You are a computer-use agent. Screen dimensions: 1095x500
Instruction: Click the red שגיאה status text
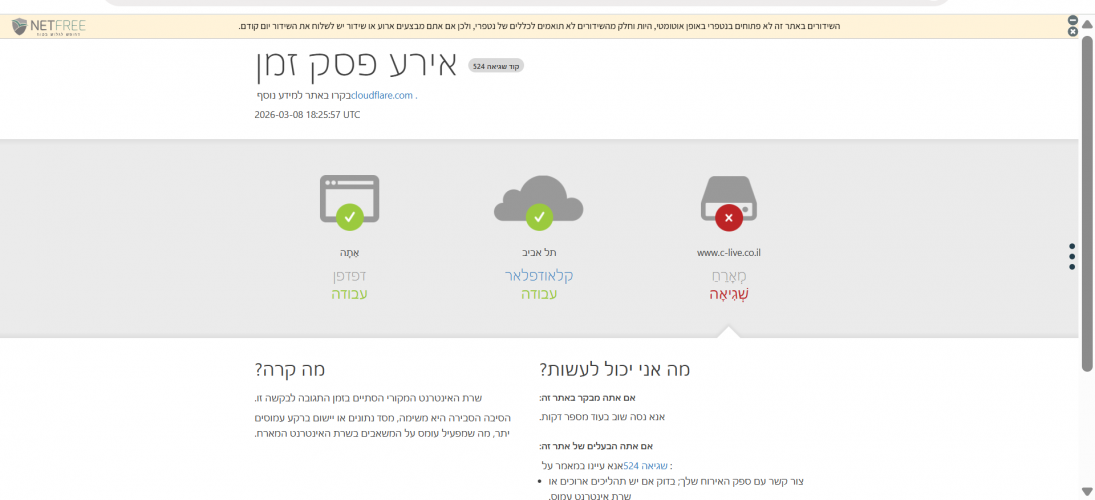728,294
